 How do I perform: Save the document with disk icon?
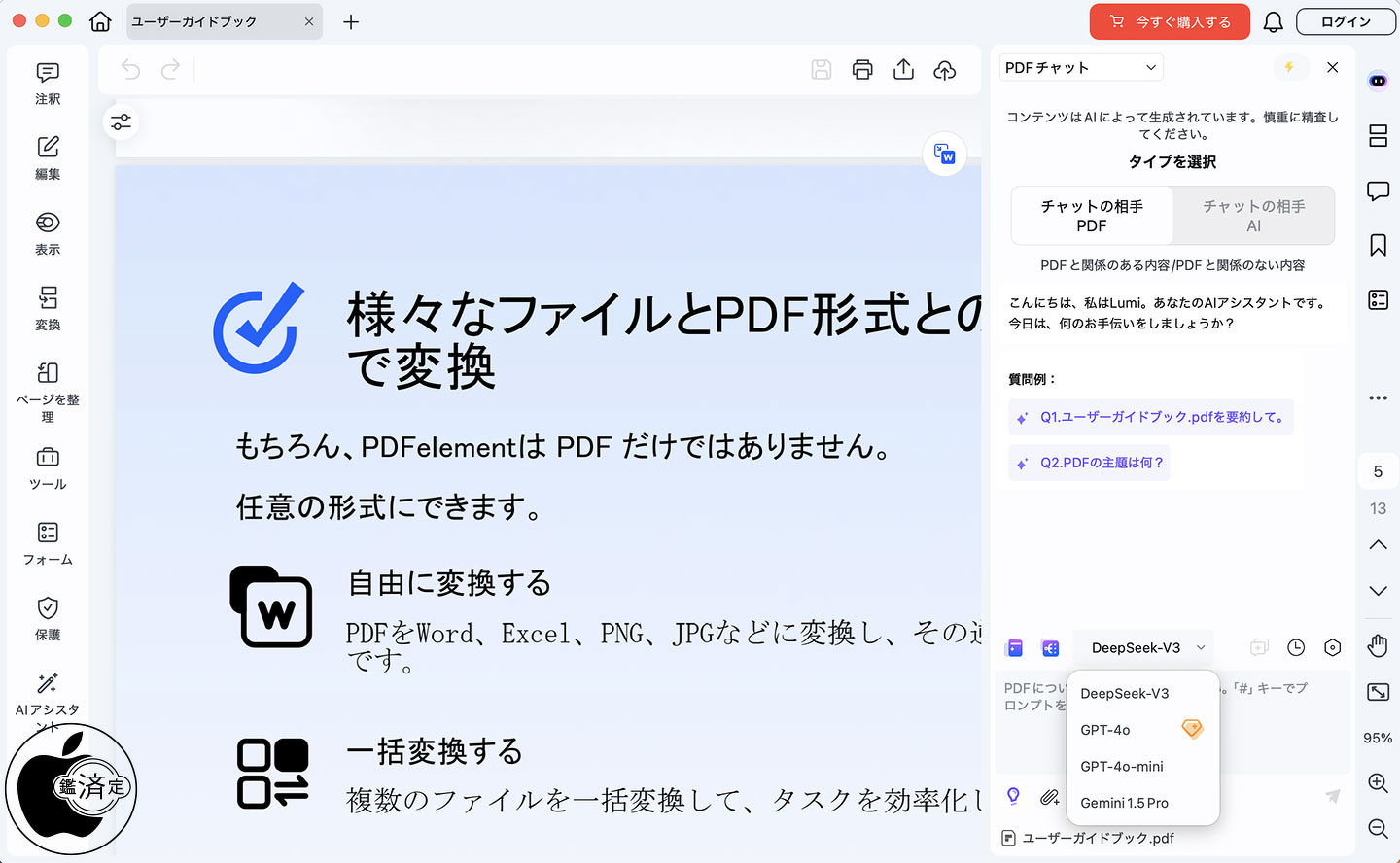coord(822,70)
